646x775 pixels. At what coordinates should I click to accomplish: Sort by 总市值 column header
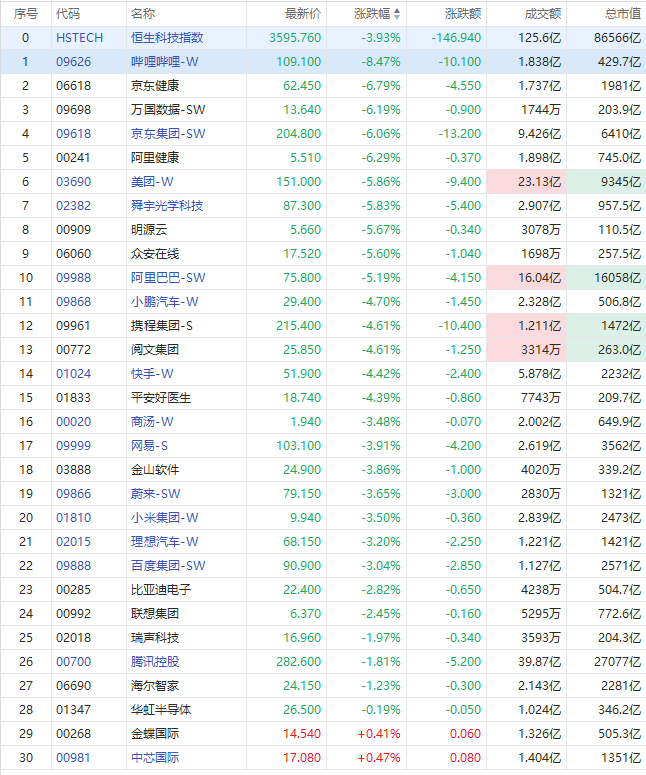pos(623,14)
